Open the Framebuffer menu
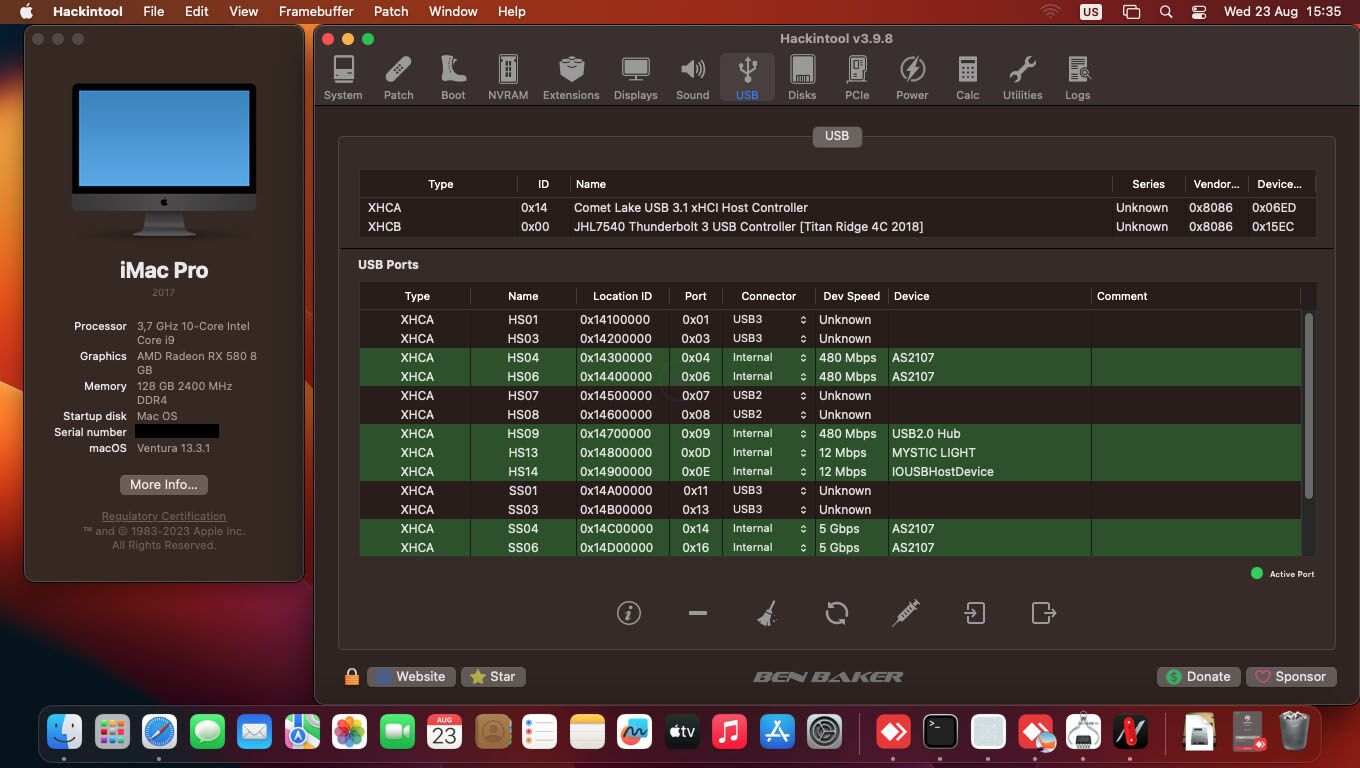The height and width of the screenshot is (768, 1360). (316, 11)
